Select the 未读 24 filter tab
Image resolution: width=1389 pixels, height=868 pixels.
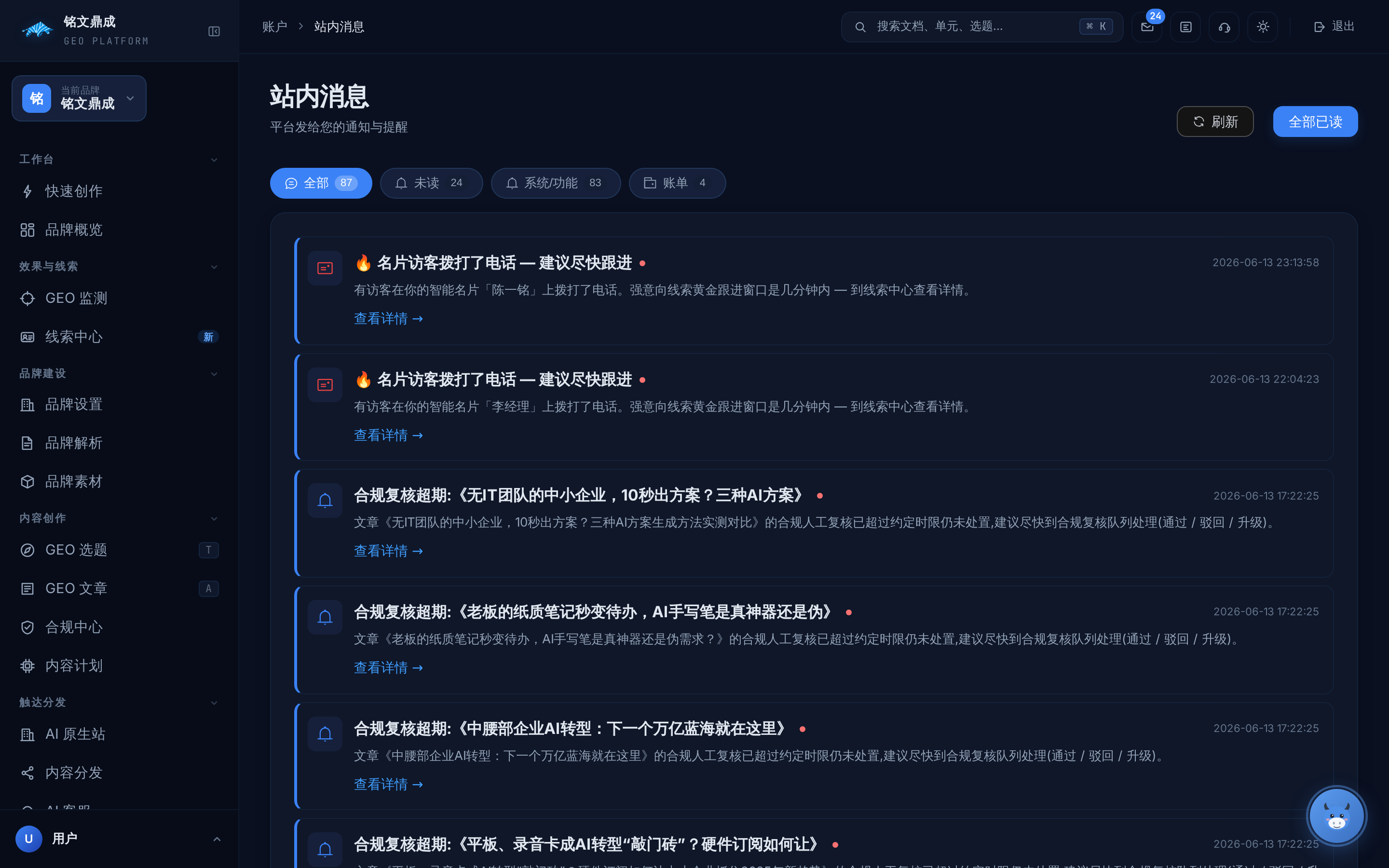(431, 183)
